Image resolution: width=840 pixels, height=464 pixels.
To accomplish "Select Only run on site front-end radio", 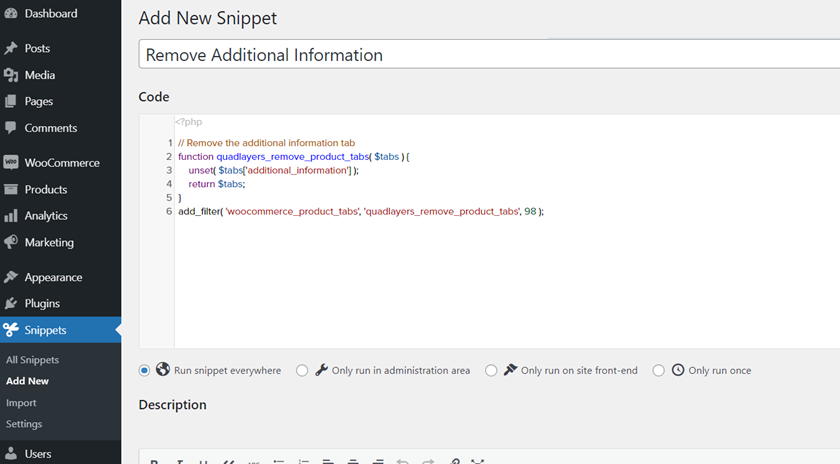I will (x=491, y=370).
